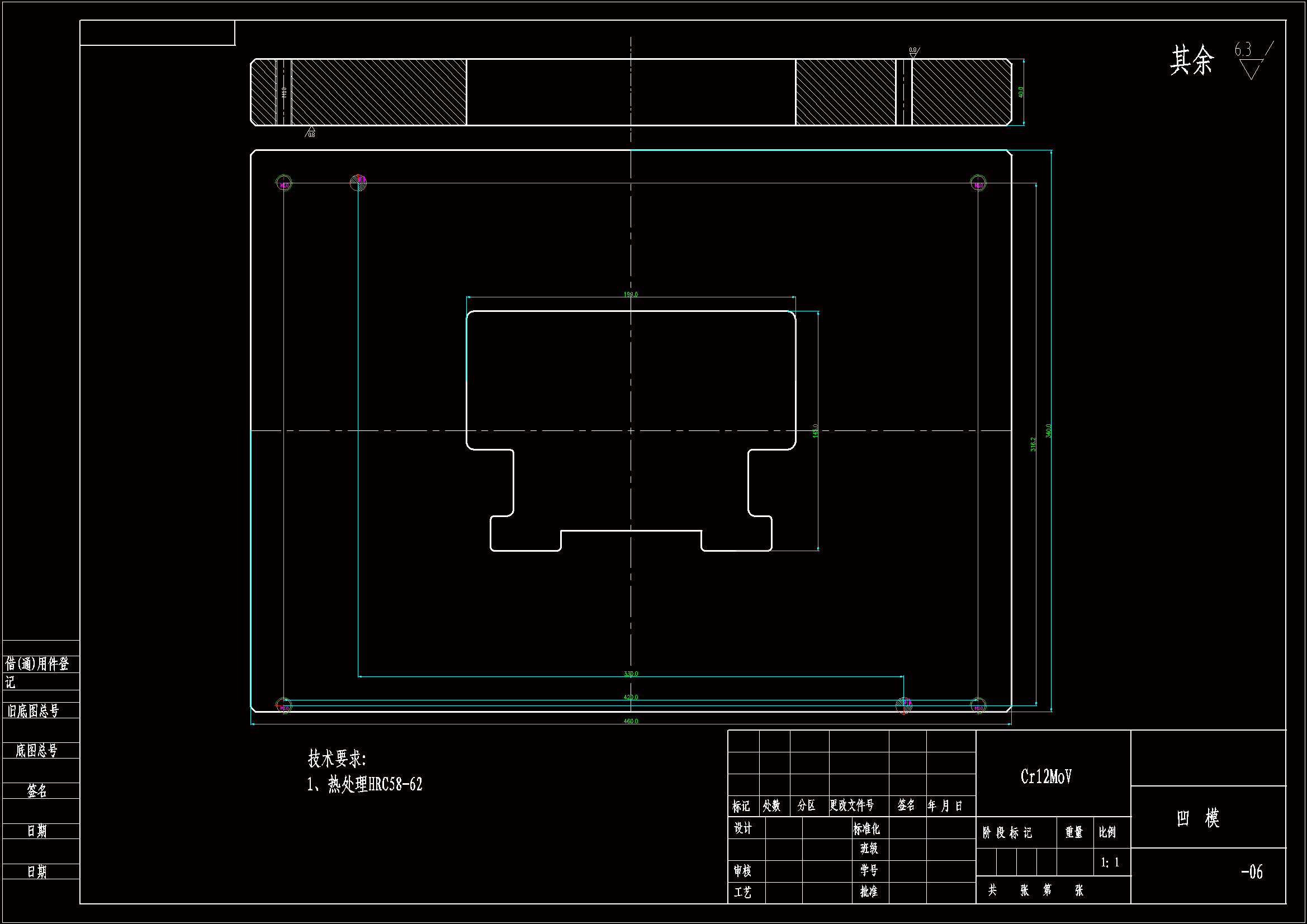This screenshot has width=1307, height=924.
Task: Click the 0.8 roughness symbol under section view
Action: click(310, 132)
